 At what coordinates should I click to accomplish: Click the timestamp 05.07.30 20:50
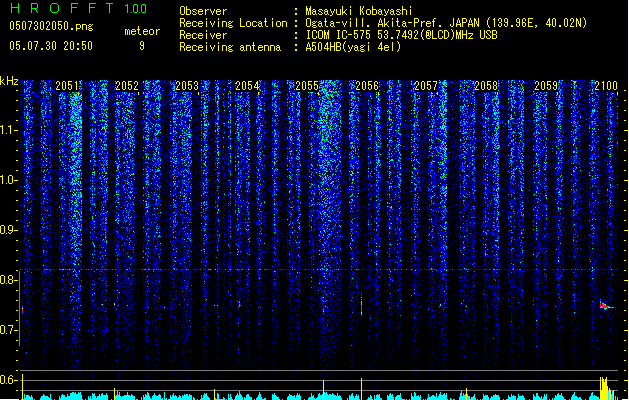click(x=51, y=46)
